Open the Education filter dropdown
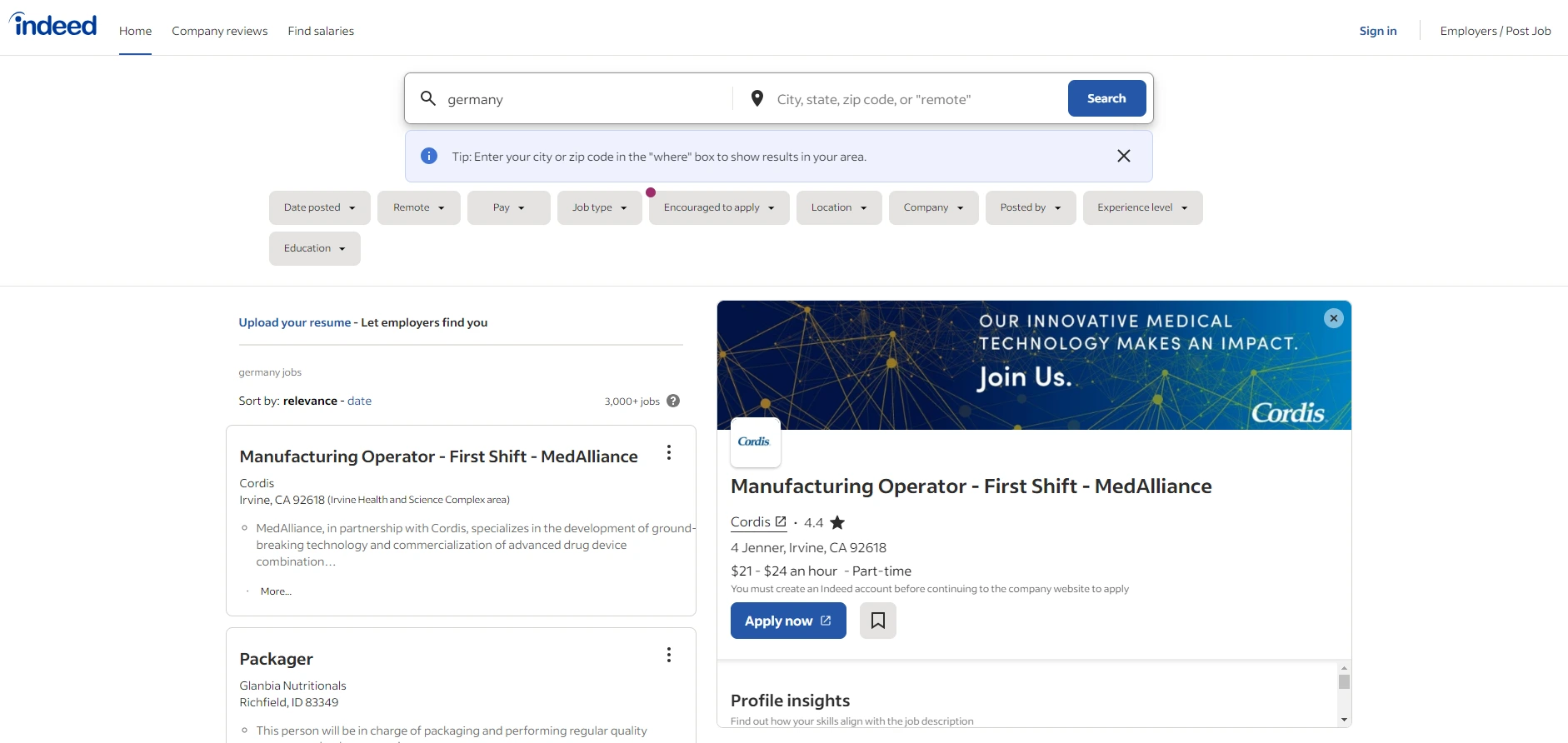Screen dimensions: 1568x743 coord(315,248)
